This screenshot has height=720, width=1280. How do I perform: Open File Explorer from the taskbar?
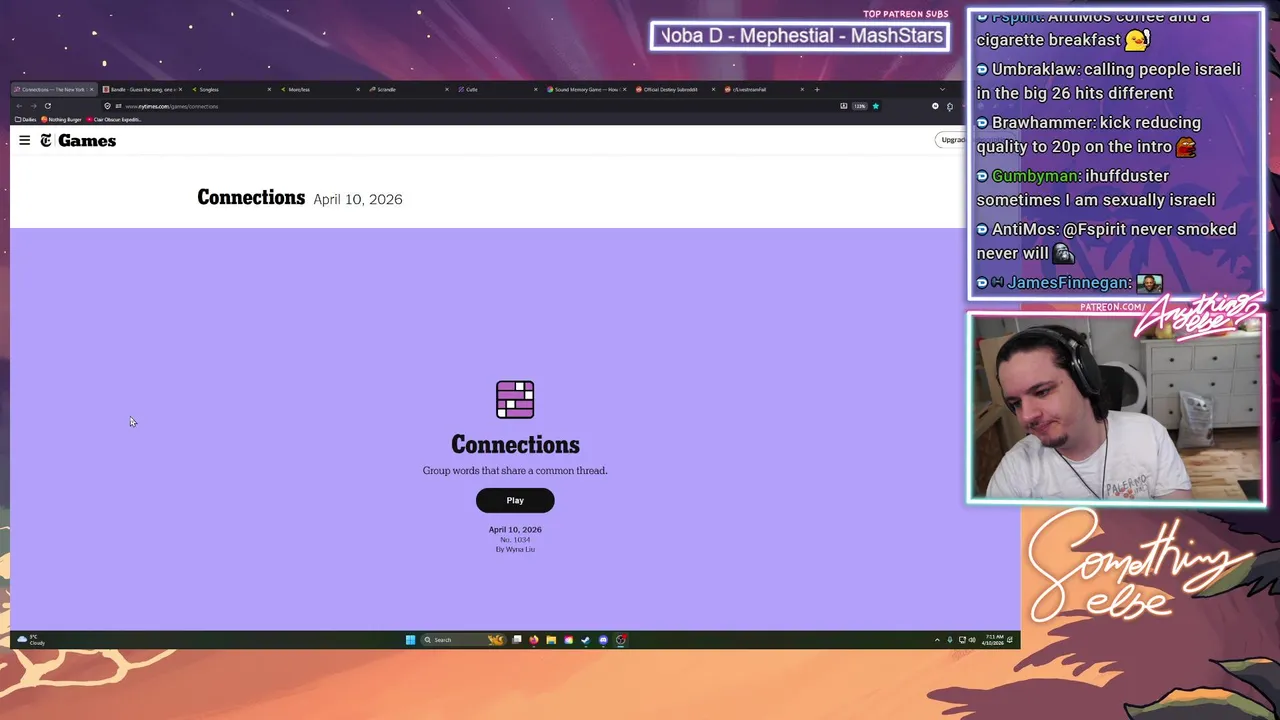click(x=551, y=640)
